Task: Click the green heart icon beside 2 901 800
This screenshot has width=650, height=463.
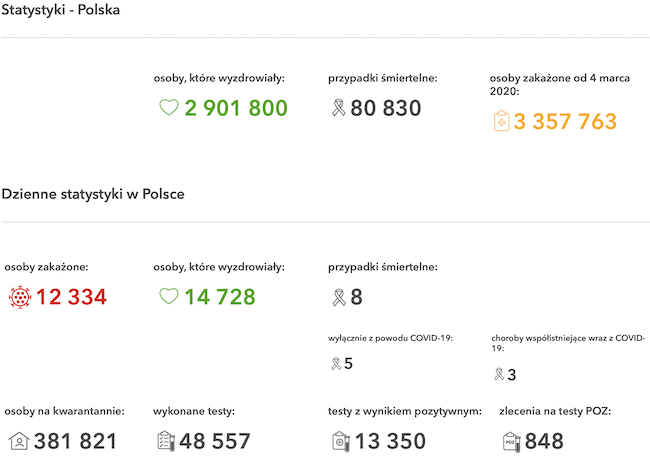Action: [x=169, y=108]
